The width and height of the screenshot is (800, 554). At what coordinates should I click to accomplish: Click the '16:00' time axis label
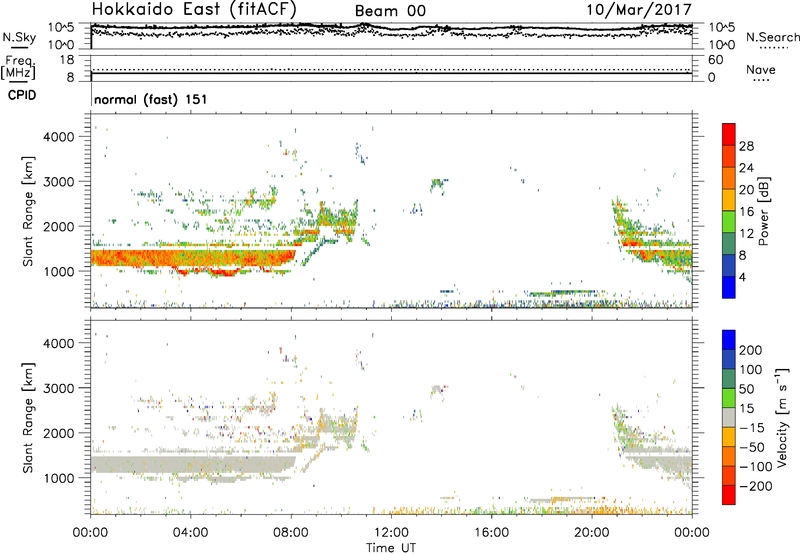pos(491,533)
